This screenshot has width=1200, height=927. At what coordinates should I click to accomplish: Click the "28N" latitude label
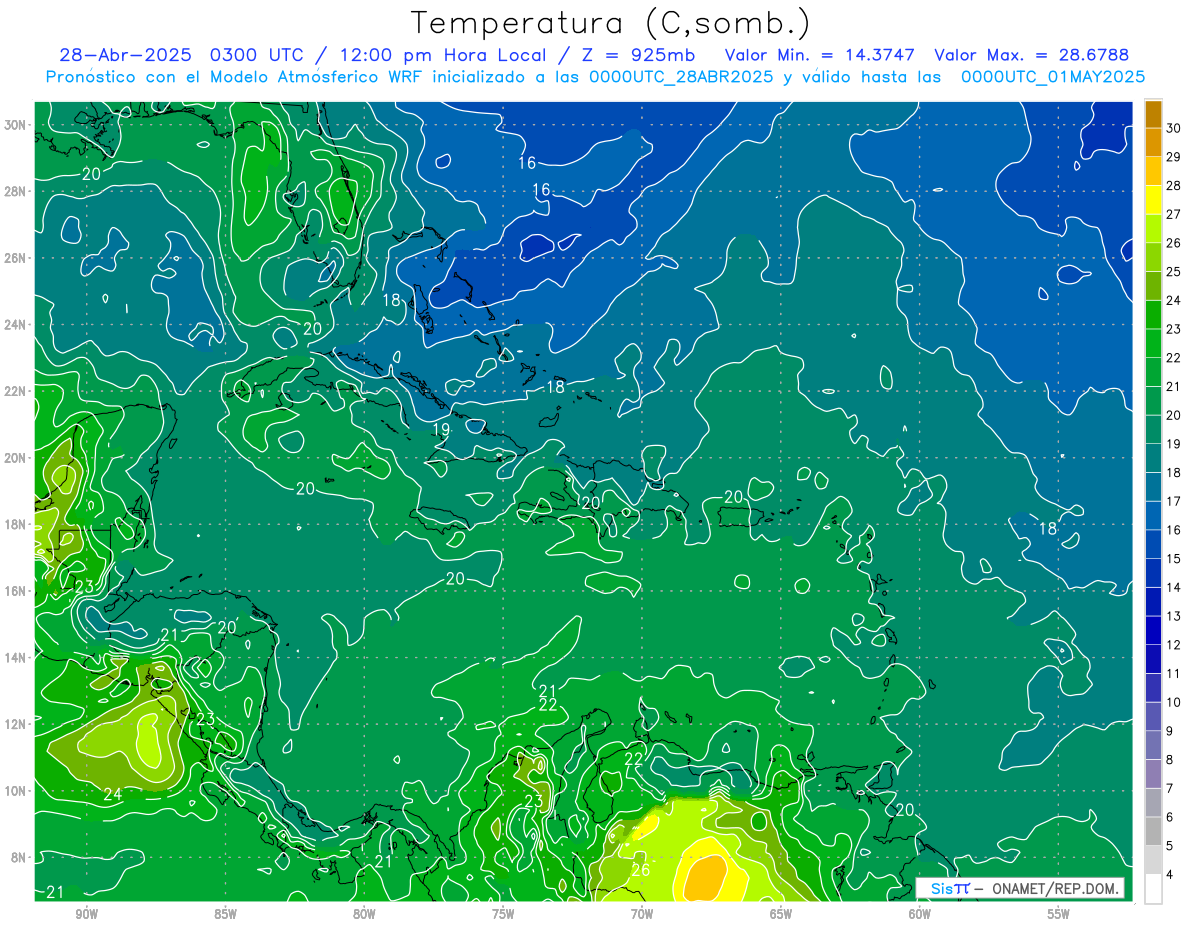17,191
